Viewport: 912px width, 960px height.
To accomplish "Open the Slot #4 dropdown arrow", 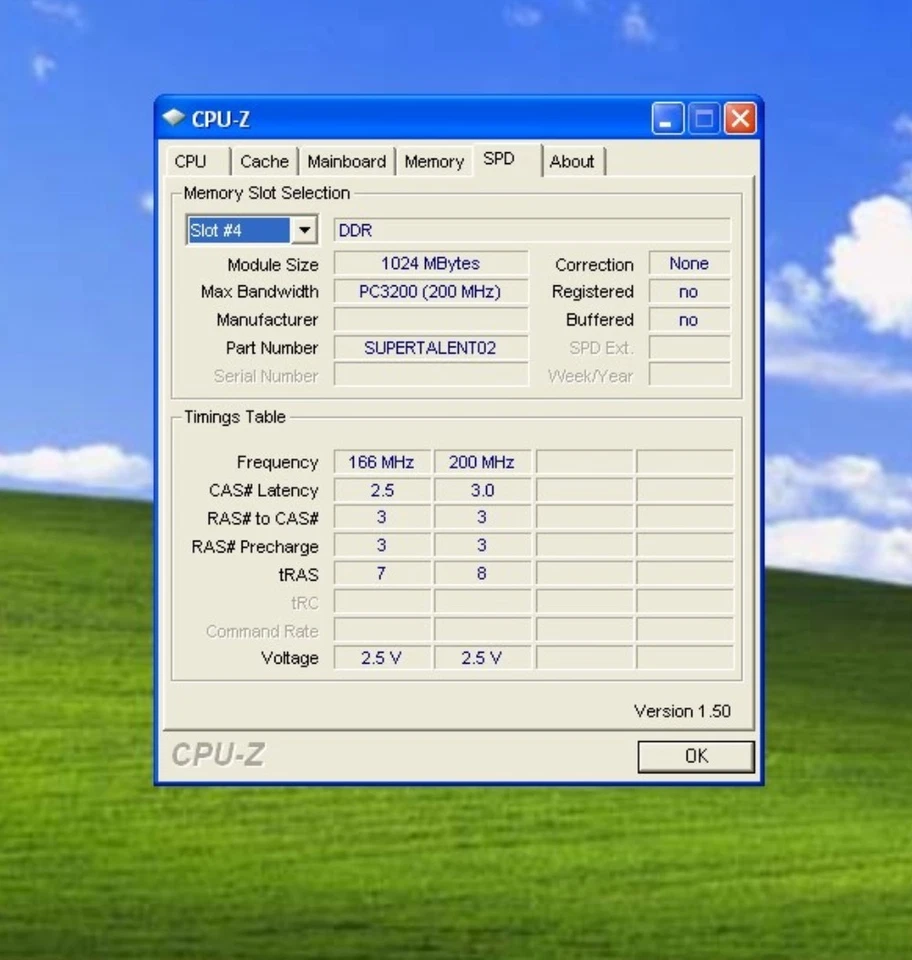I will pyautogui.click(x=305, y=231).
